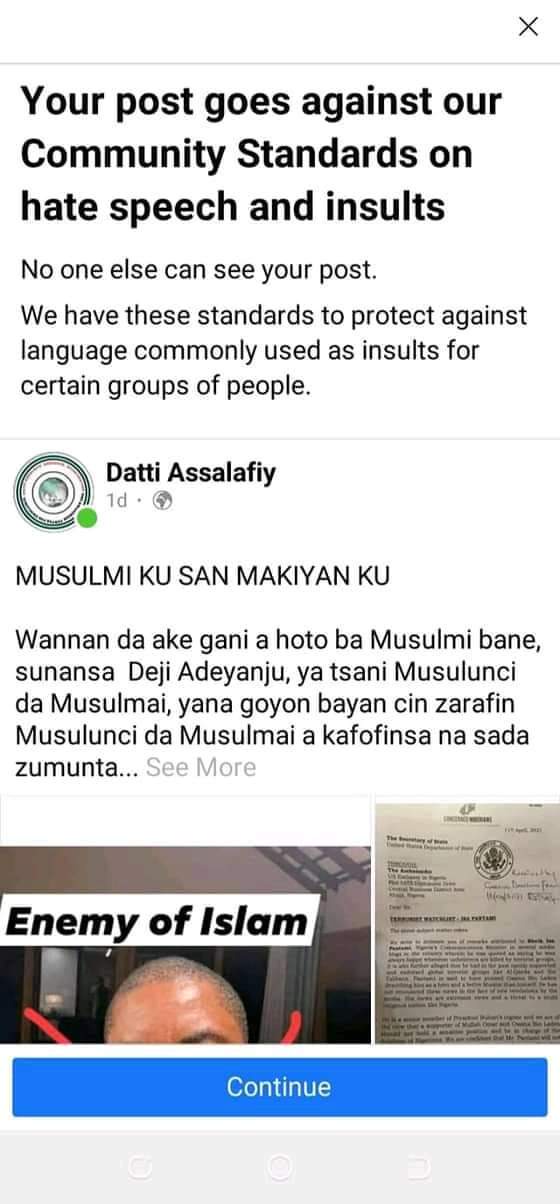Tap the Android home circle button
This screenshot has height=1204, width=560.
coord(280,1166)
